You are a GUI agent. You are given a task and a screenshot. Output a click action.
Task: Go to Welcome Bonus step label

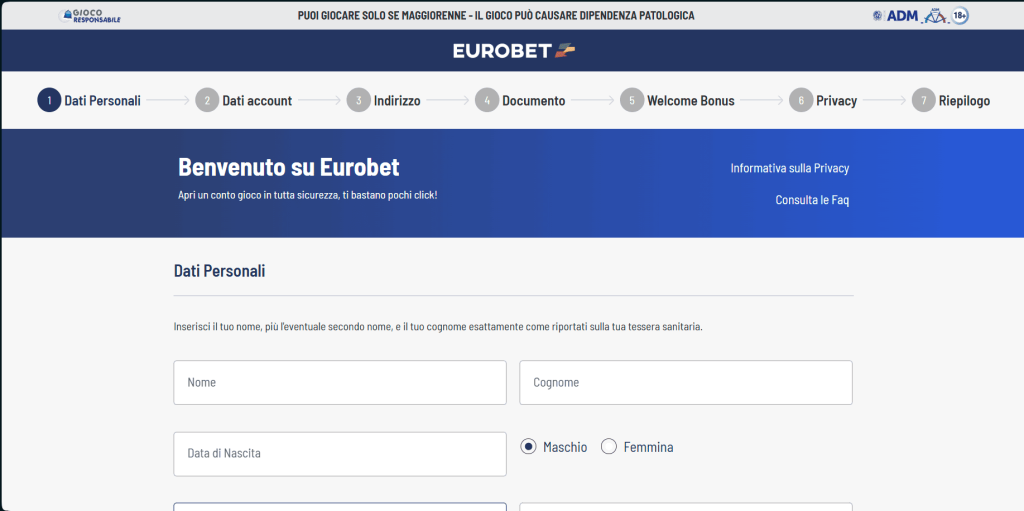tap(691, 101)
